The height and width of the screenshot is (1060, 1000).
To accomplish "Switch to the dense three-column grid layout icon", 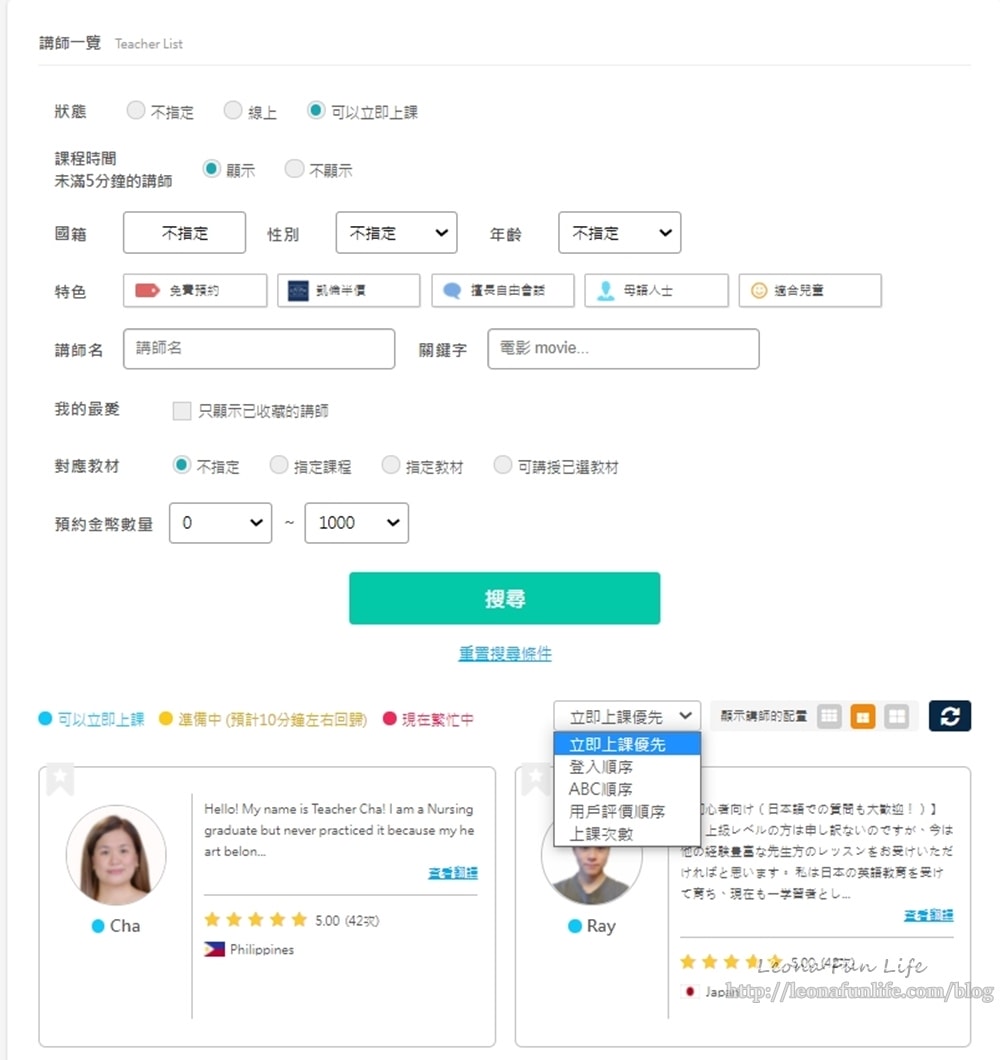I will 829,716.
